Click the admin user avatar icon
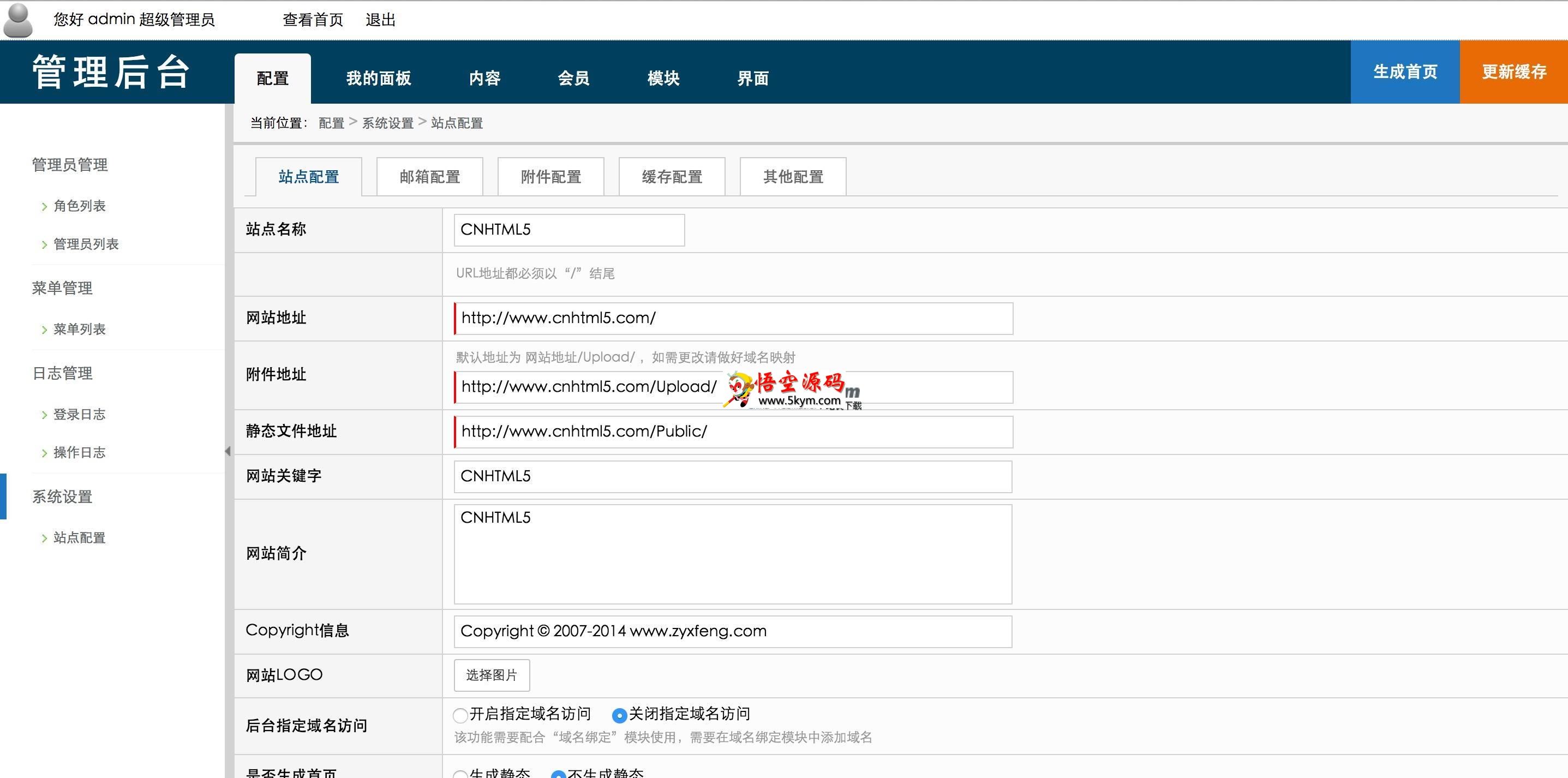The width and height of the screenshot is (1568, 778). coord(17,20)
